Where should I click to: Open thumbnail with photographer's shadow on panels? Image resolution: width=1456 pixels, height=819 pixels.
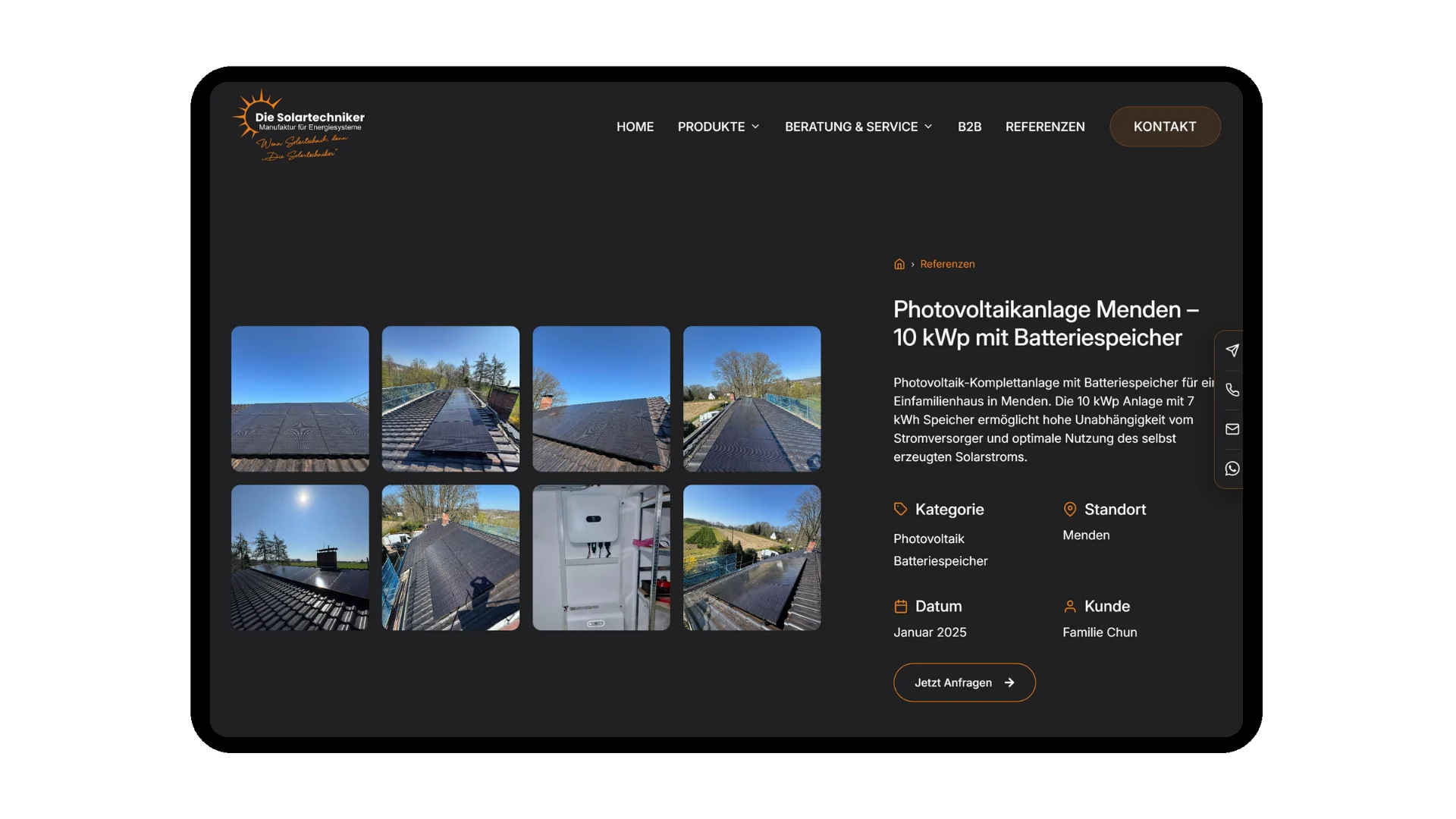coord(450,557)
